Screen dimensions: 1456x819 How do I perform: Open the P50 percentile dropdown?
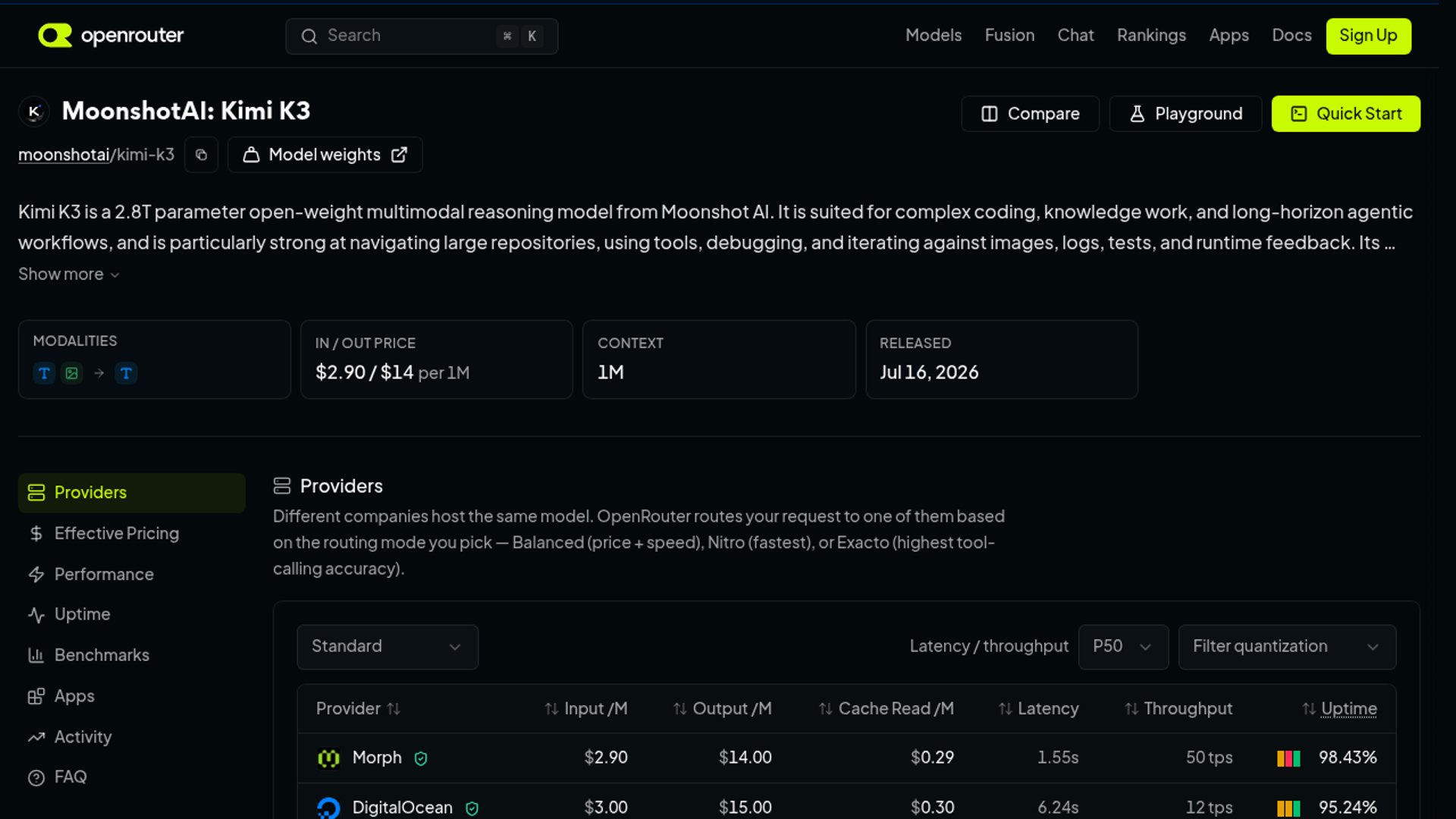(1123, 647)
